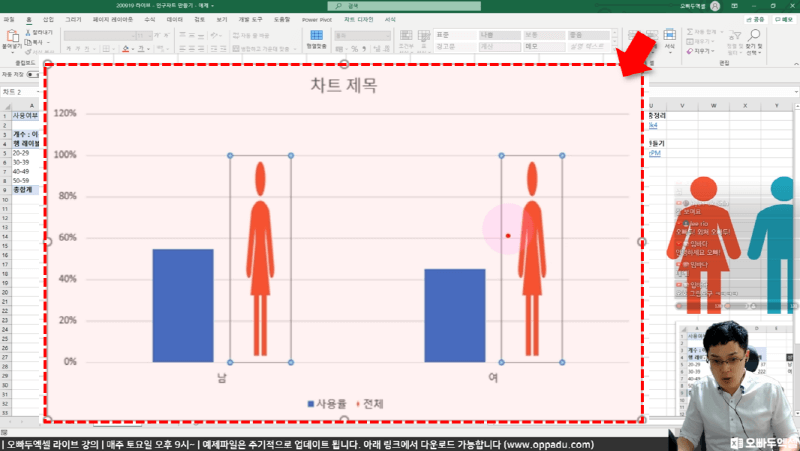Screen dimensions: 800x451
Task: Copy with the 복사 icon
Action: 28,42
